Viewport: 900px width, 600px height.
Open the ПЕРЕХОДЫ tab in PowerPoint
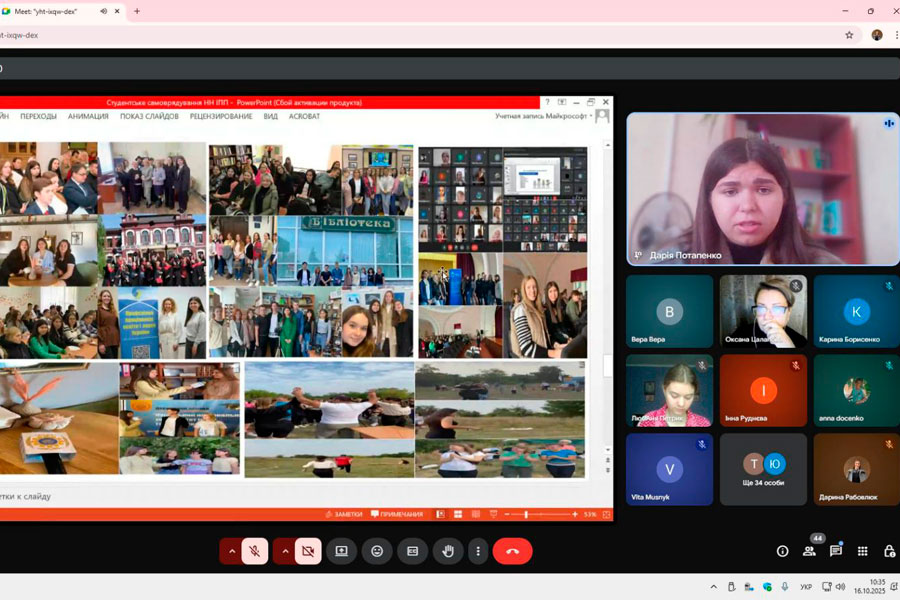pos(38,116)
